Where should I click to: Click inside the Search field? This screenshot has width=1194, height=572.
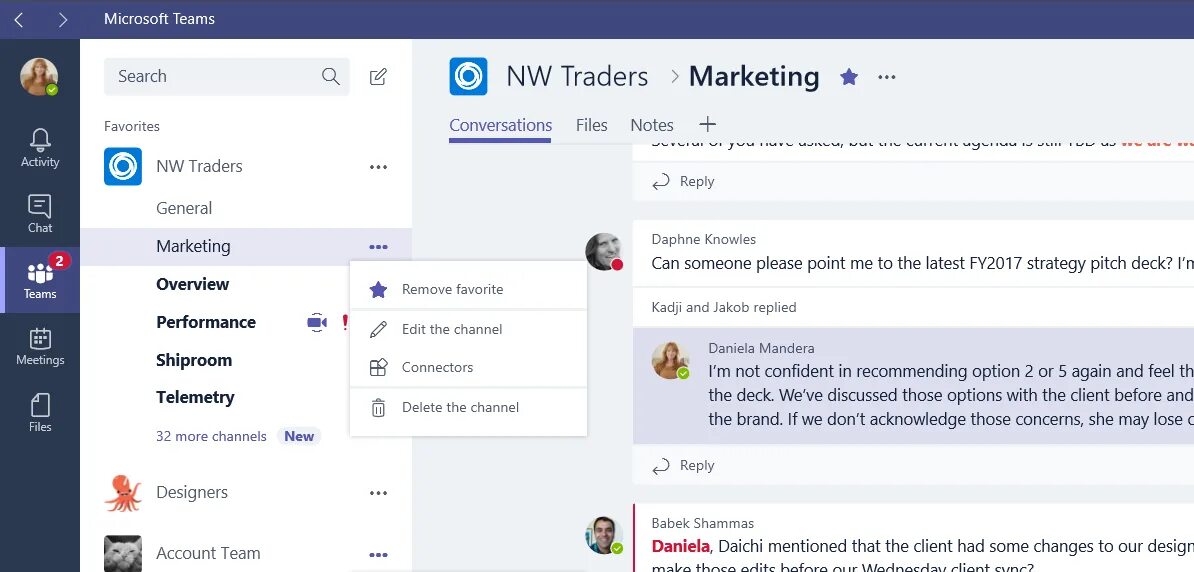tap(227, 76)
